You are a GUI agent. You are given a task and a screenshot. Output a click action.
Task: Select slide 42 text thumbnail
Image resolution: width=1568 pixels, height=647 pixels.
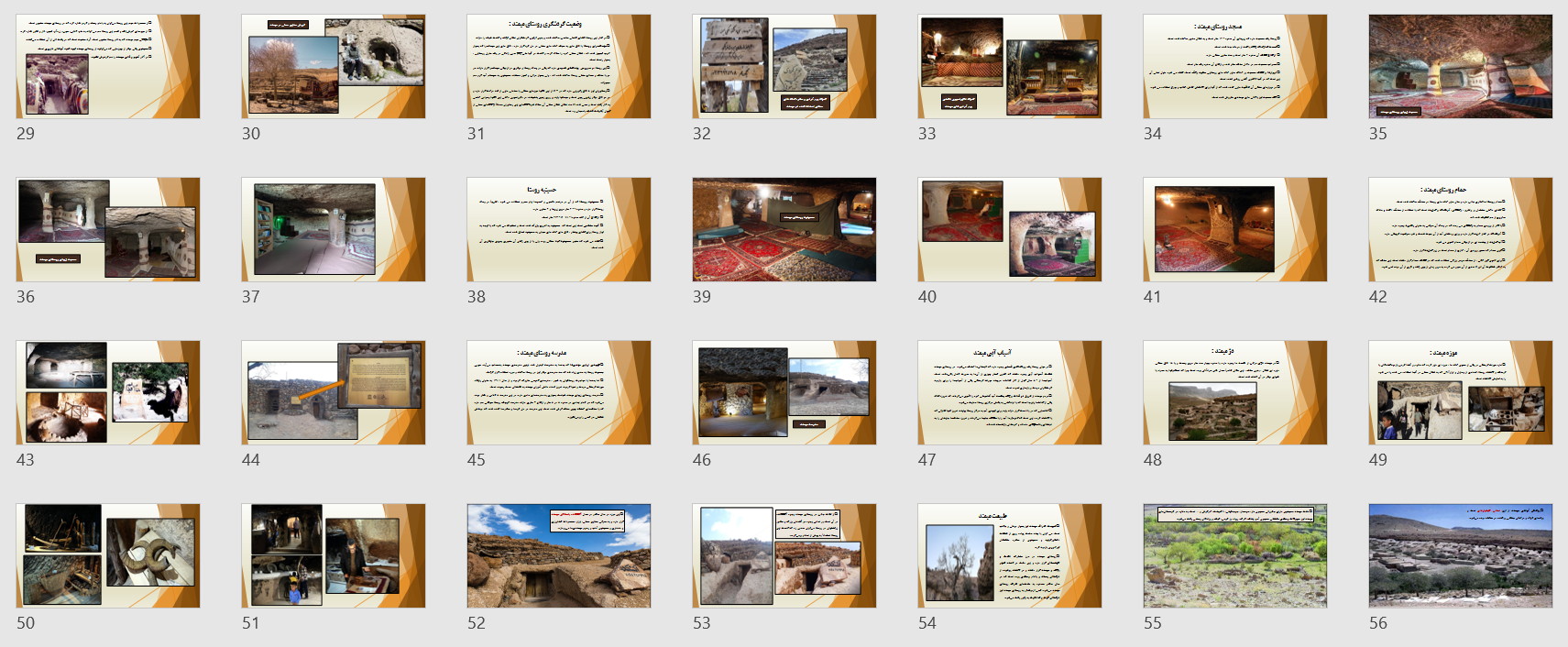pyautogui.click(x=1461, y=229)
